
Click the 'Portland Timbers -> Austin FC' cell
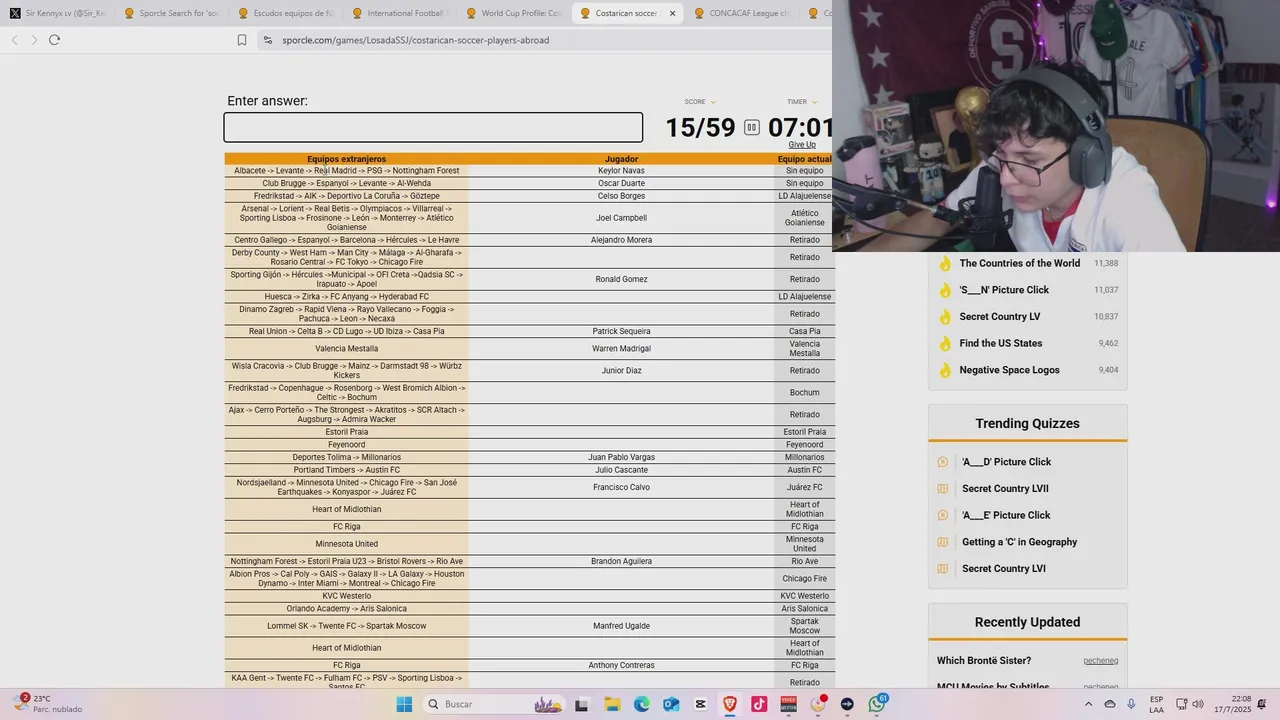tap(346, 470)
